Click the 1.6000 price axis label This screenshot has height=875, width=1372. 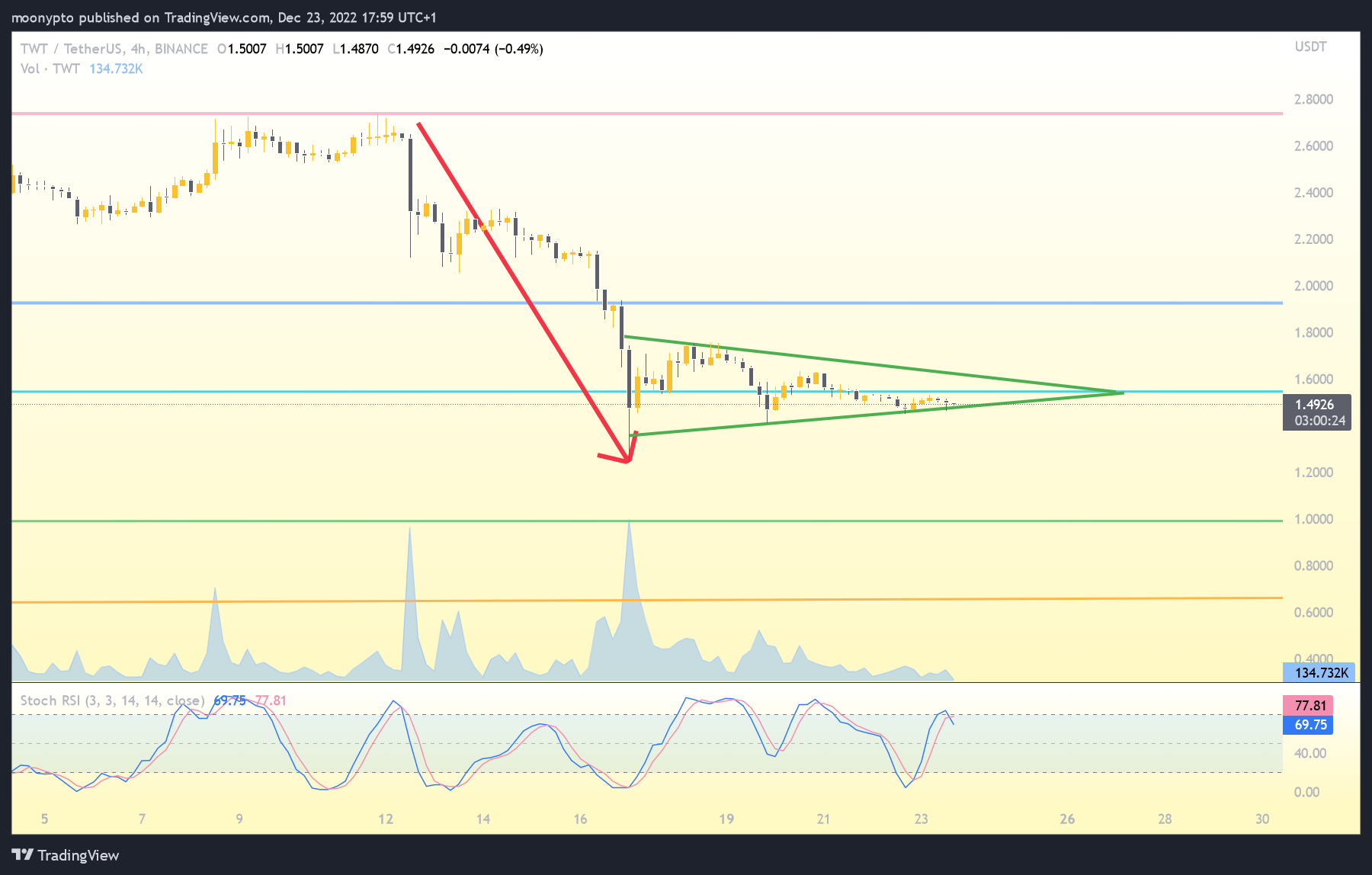pyautogui.click(x=1313, y=380)
